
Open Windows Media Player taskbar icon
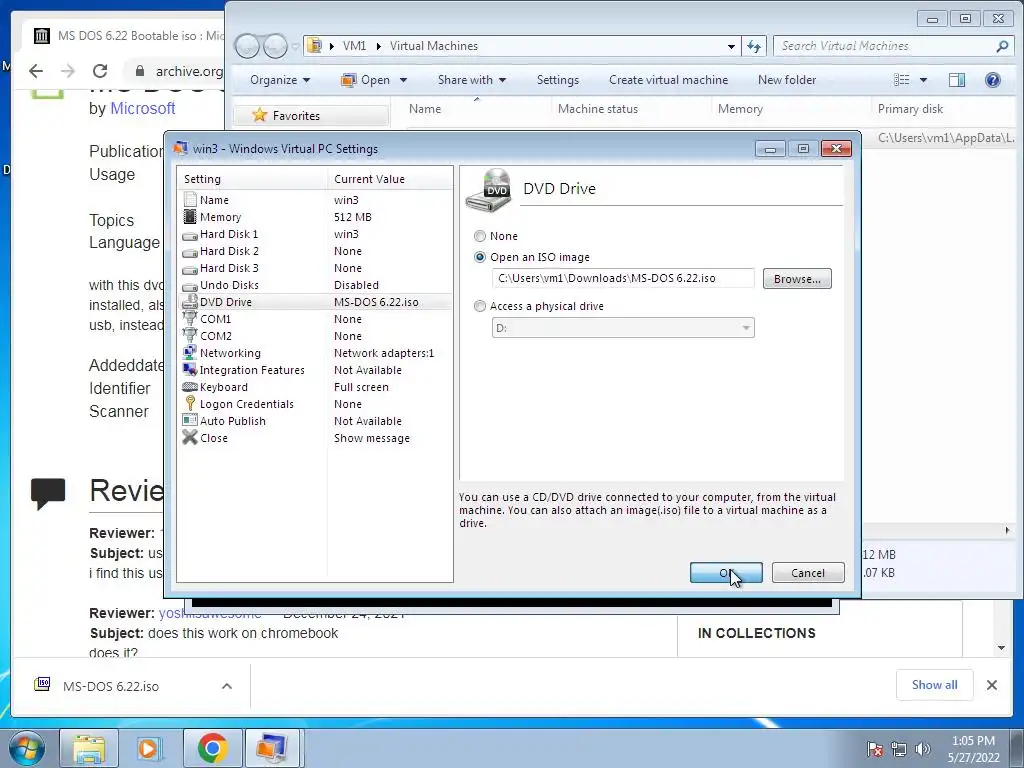[x=150, y=748]
